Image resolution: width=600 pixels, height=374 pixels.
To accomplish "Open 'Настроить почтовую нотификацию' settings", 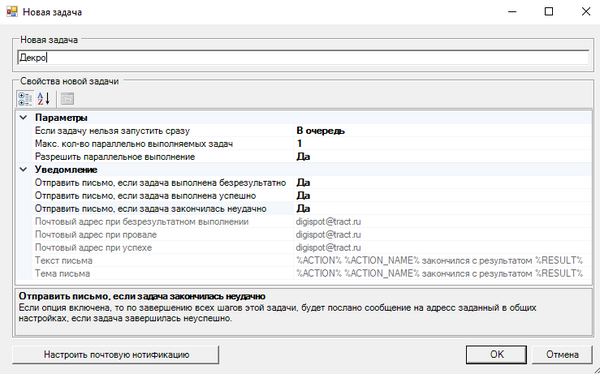I will tap(116, 354).
